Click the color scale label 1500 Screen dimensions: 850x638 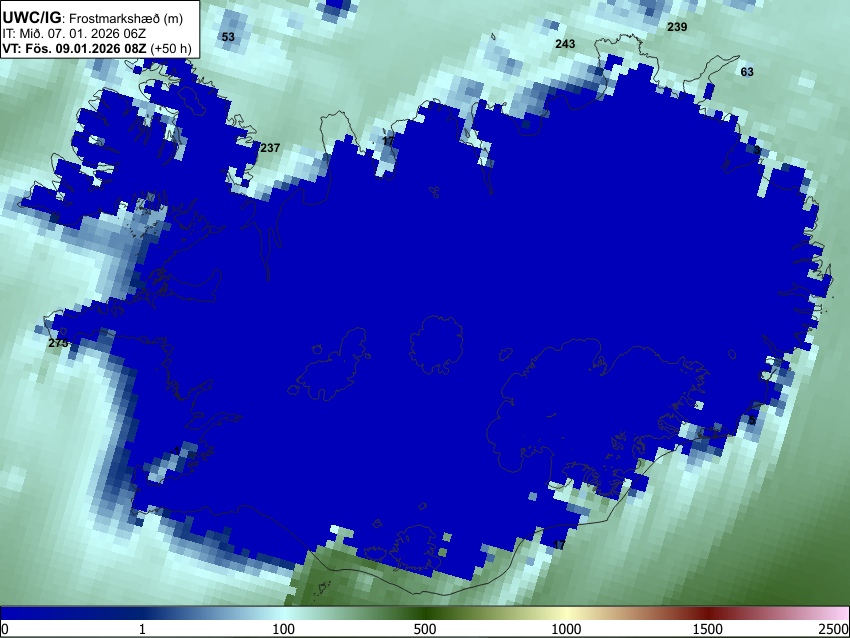707,629
